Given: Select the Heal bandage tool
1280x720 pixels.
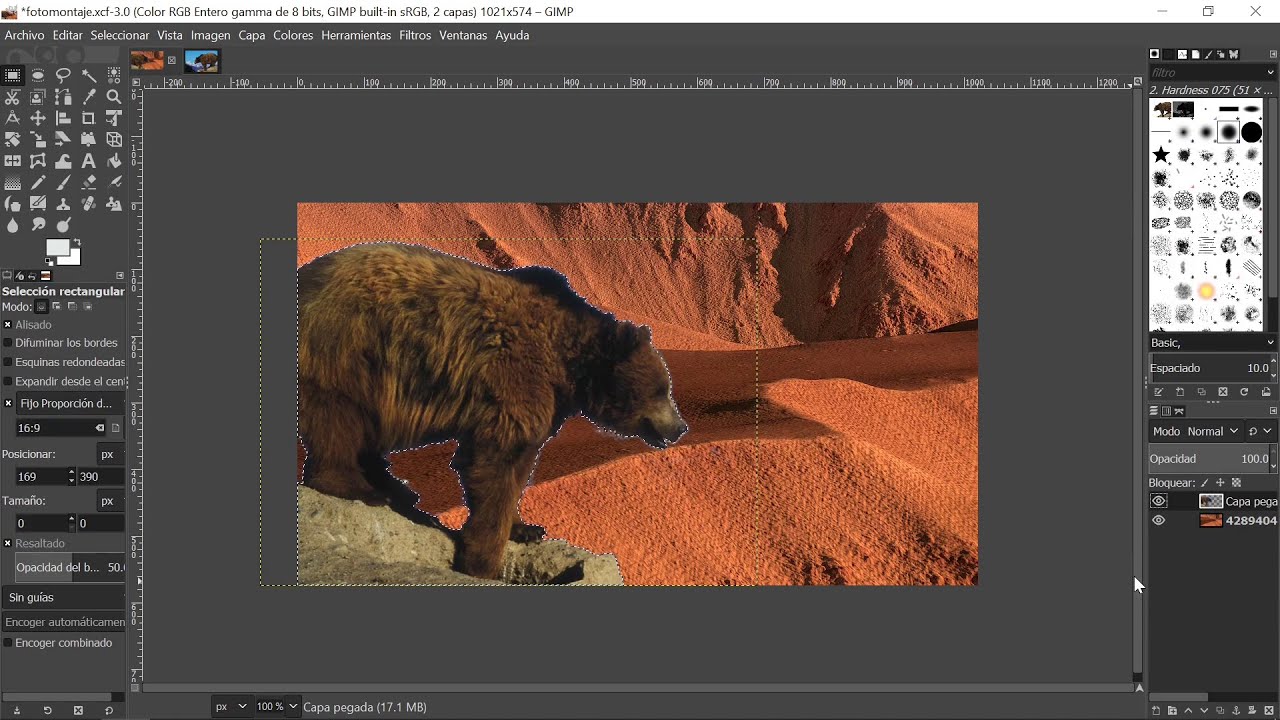Looking at the screenshot, I should click(89, 204).
